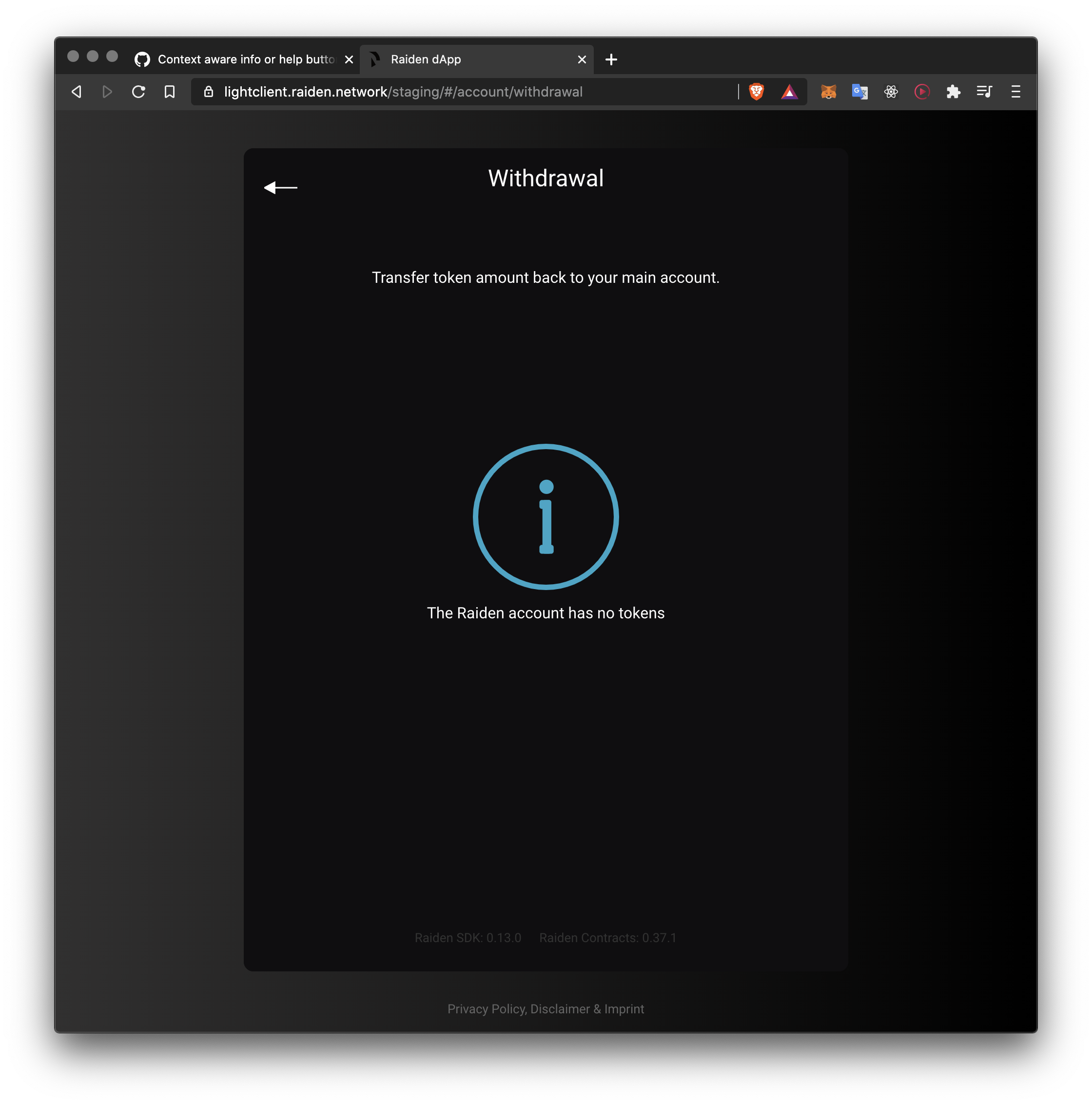
Task: Click the browser forward navigation button
Action: (107, 92)
